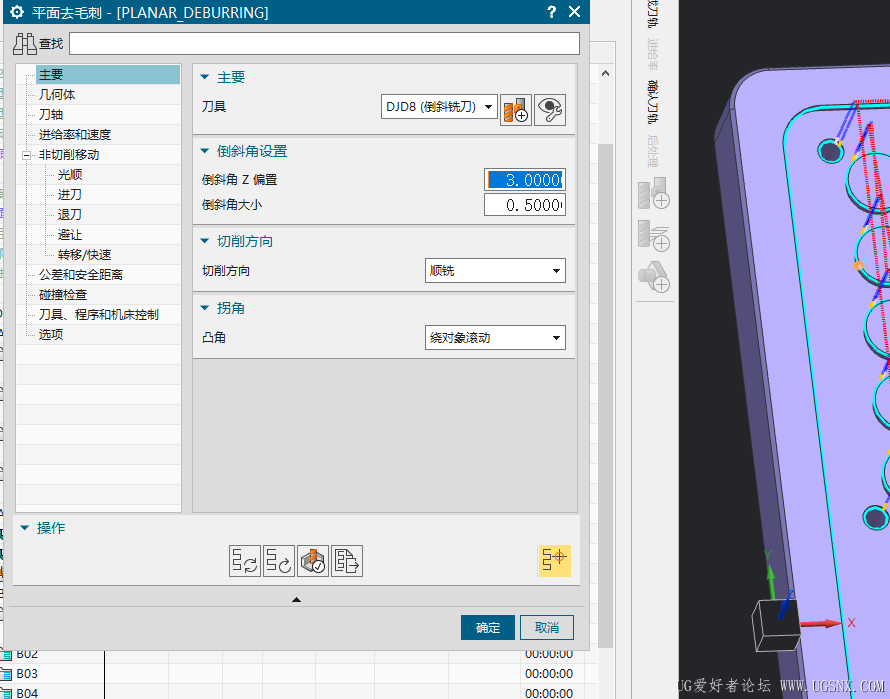This screenshot has height=699, width=890.
Task: Select 进给率和速度 in the tree
Action: (x=75, y=135)
